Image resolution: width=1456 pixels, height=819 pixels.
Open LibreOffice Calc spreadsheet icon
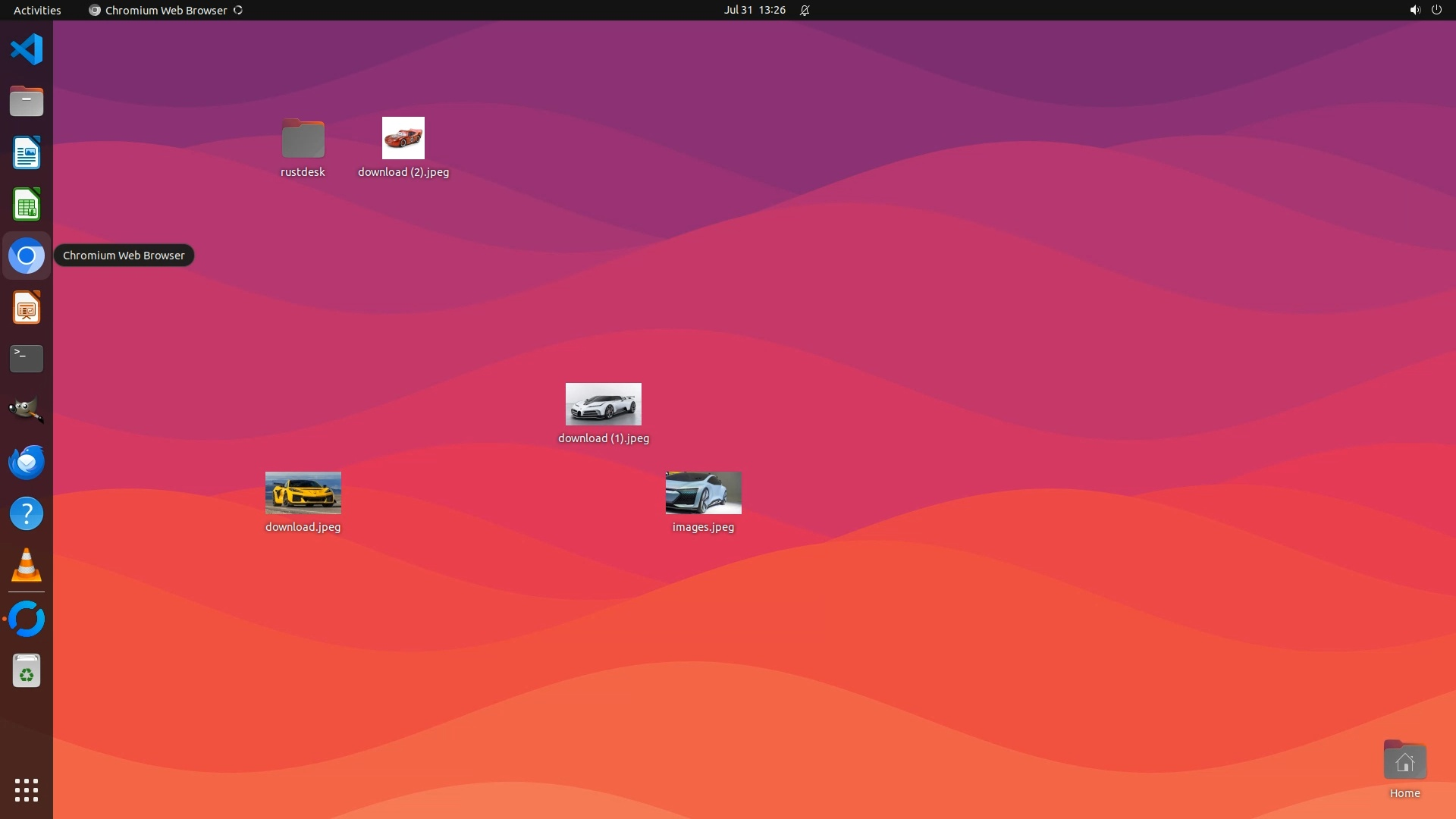(27, 205)
